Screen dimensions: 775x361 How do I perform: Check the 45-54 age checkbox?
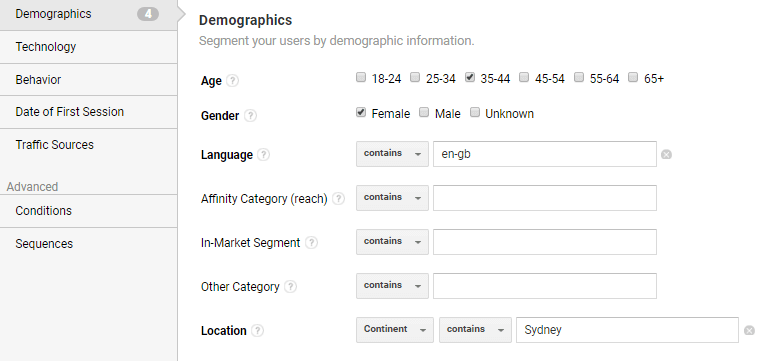pyautogui.click(x=524, y=77)
